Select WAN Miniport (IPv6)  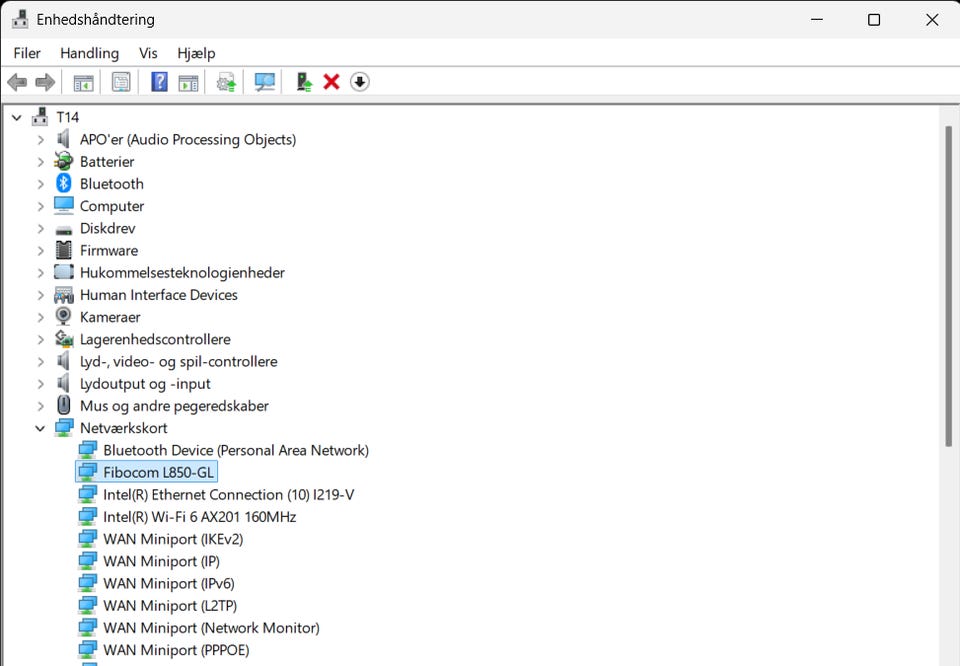[x=169, y=583]
